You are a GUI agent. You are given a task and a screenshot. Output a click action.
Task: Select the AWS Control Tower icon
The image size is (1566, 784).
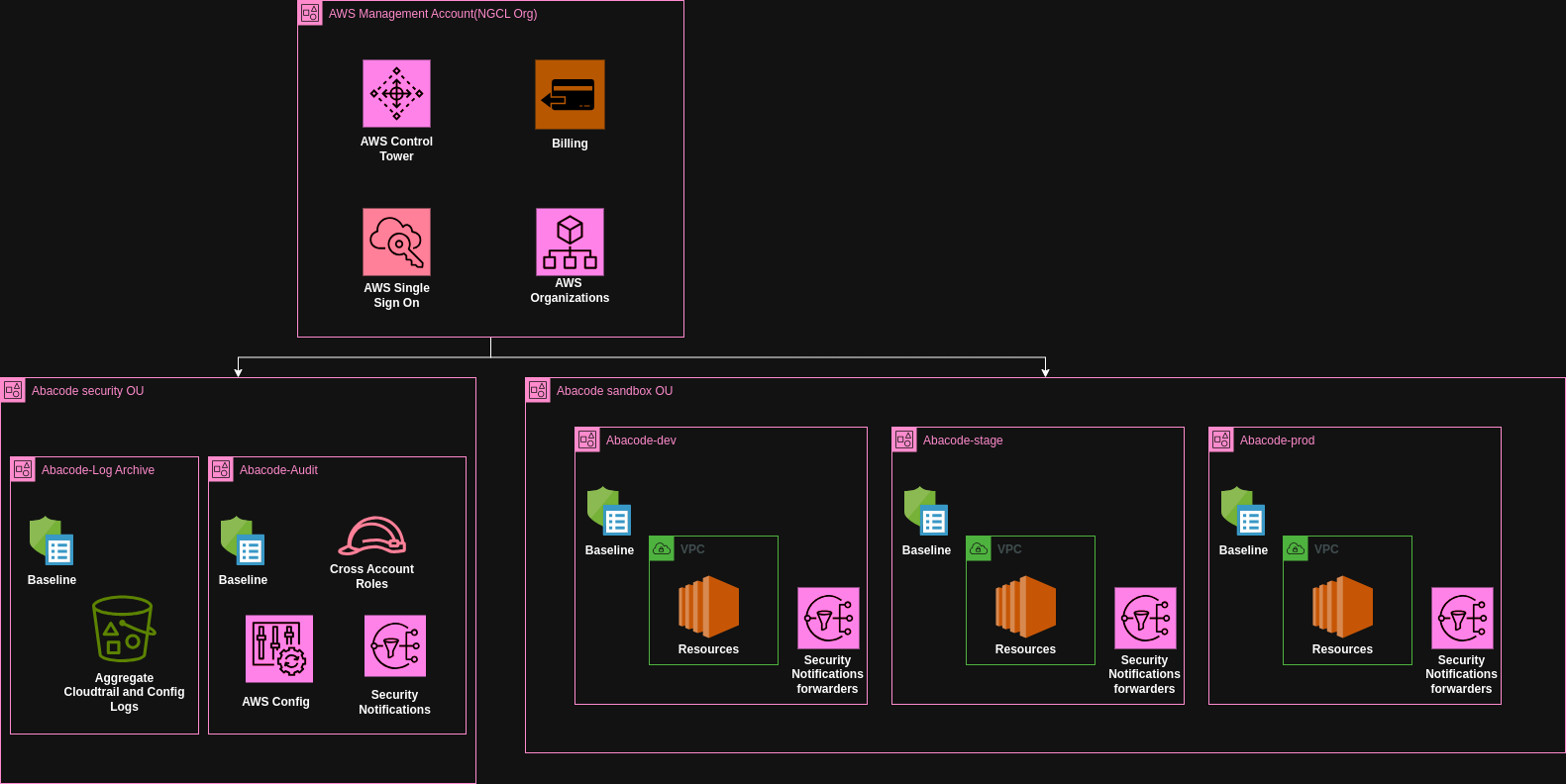pyautogui.click(x=396, y=94)
